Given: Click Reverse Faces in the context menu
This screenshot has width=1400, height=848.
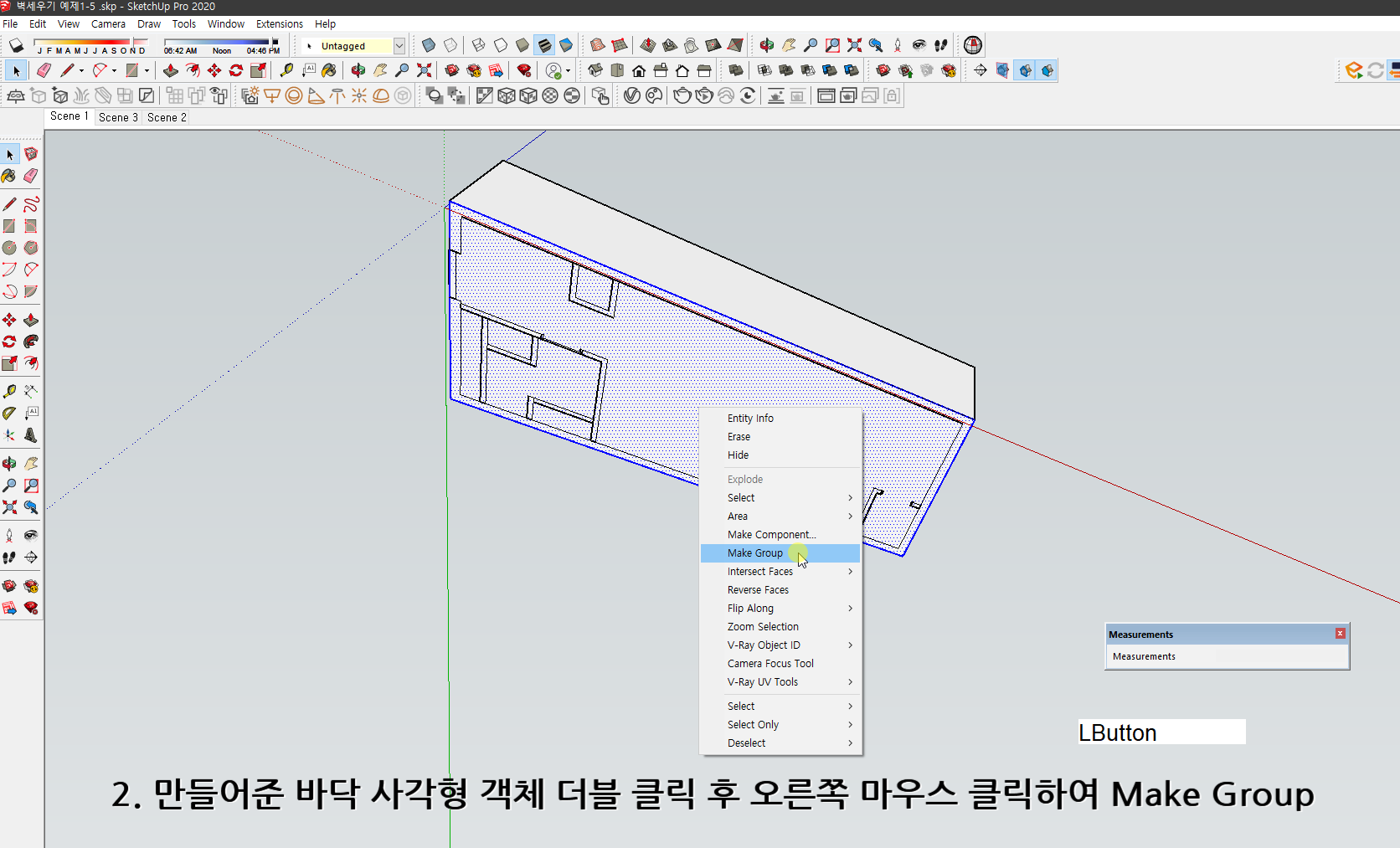Looking at the screenshot, I should (758, 589).
